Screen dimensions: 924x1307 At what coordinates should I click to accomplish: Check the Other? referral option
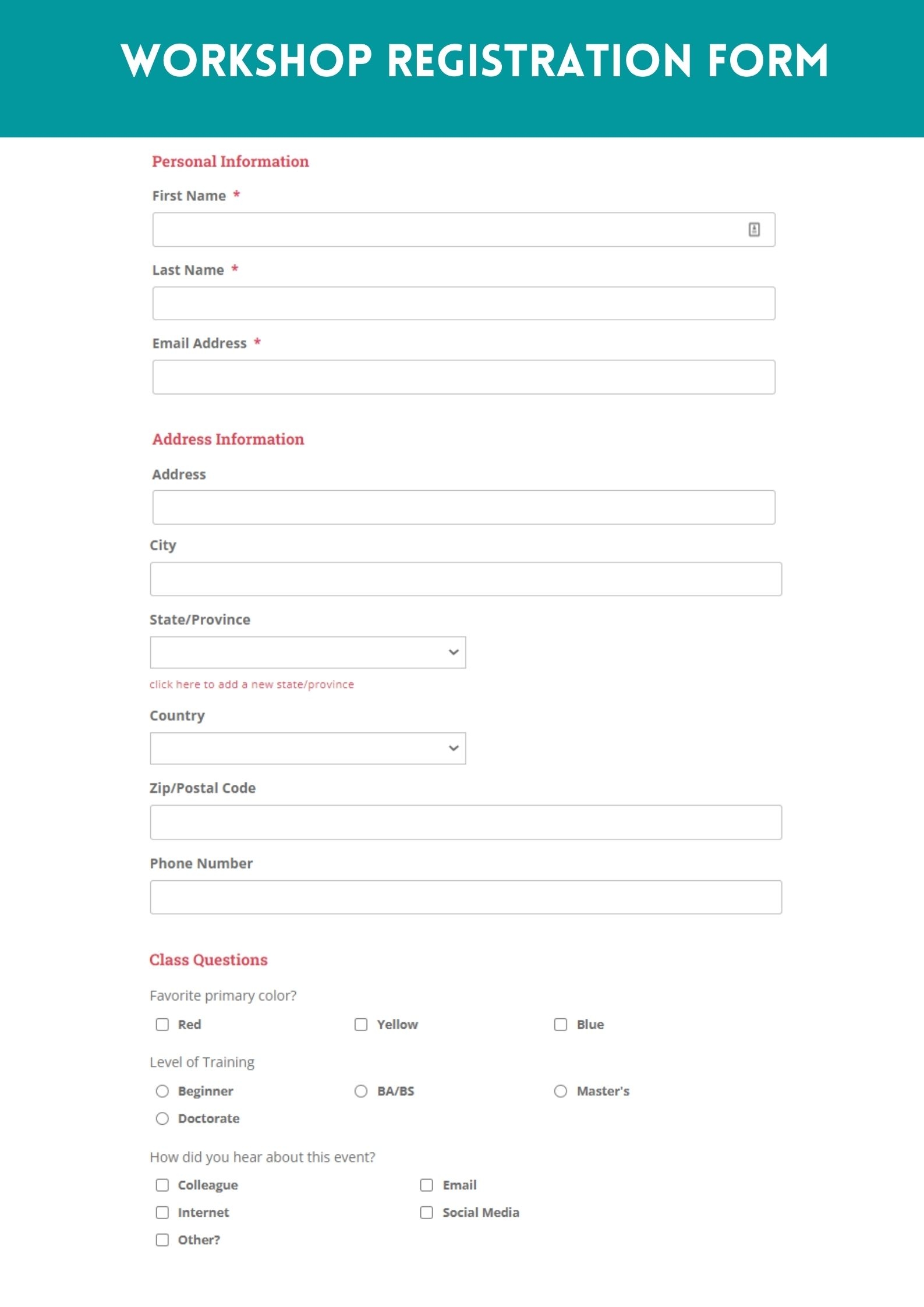point(162,1240)
